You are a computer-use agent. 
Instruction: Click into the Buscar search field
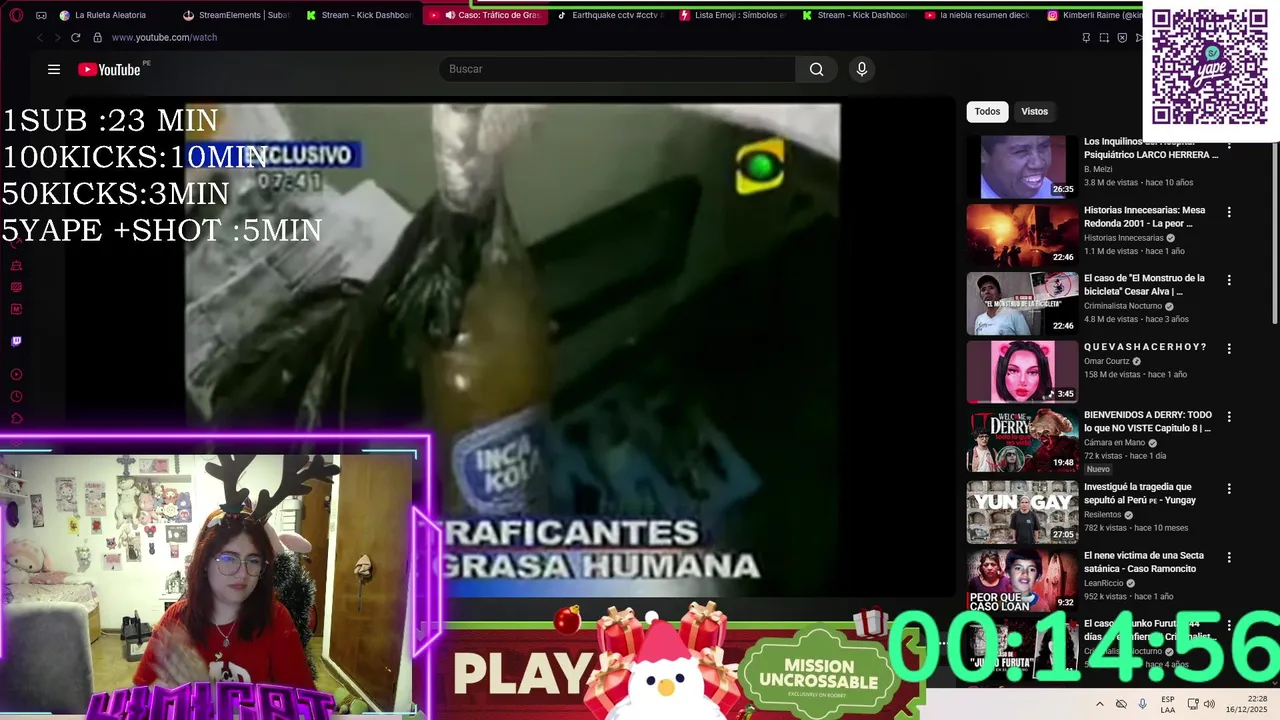pos(617,69)
